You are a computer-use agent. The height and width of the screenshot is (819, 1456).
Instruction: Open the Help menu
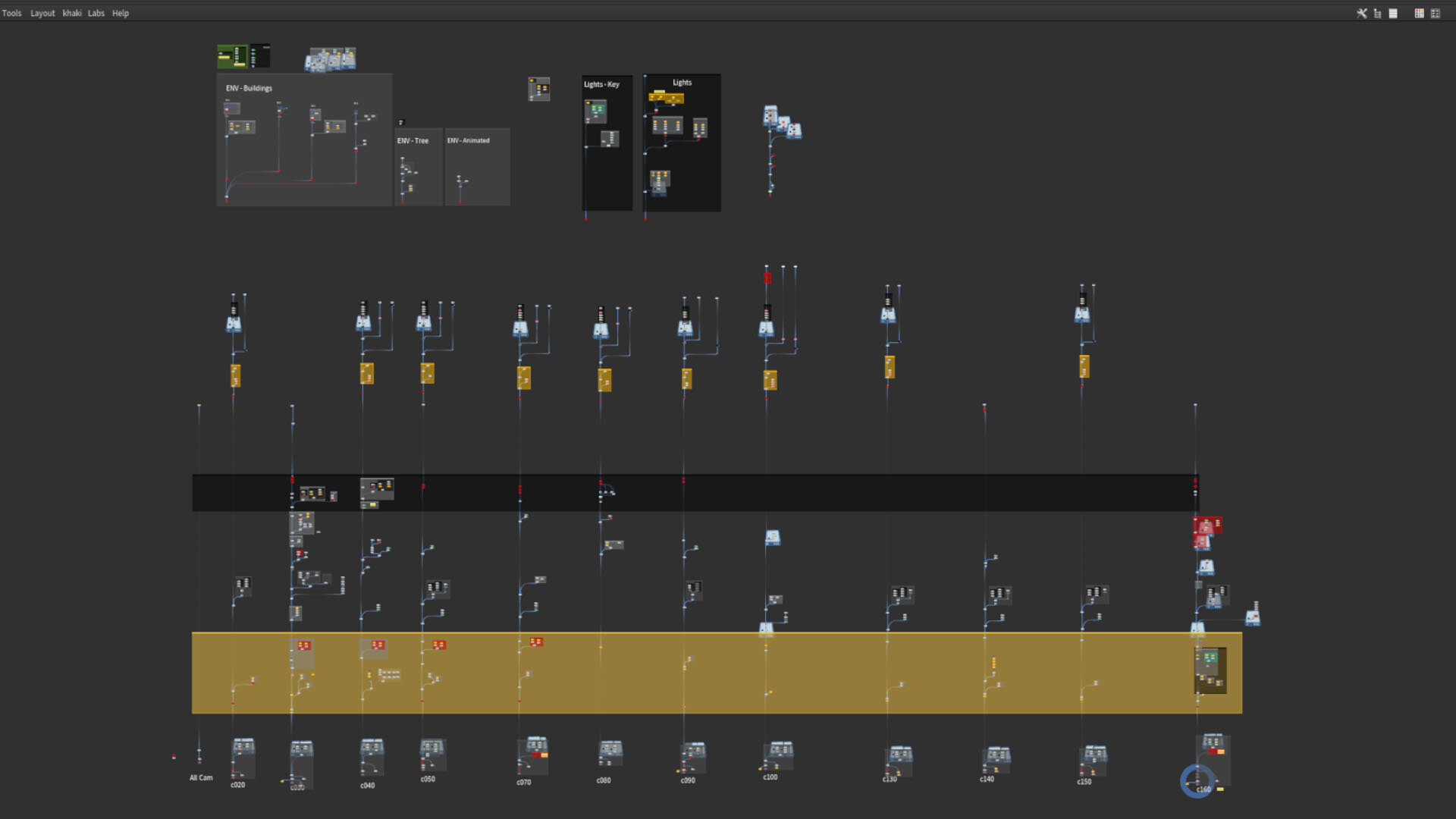pyautogui.click(x=121, y=13)
